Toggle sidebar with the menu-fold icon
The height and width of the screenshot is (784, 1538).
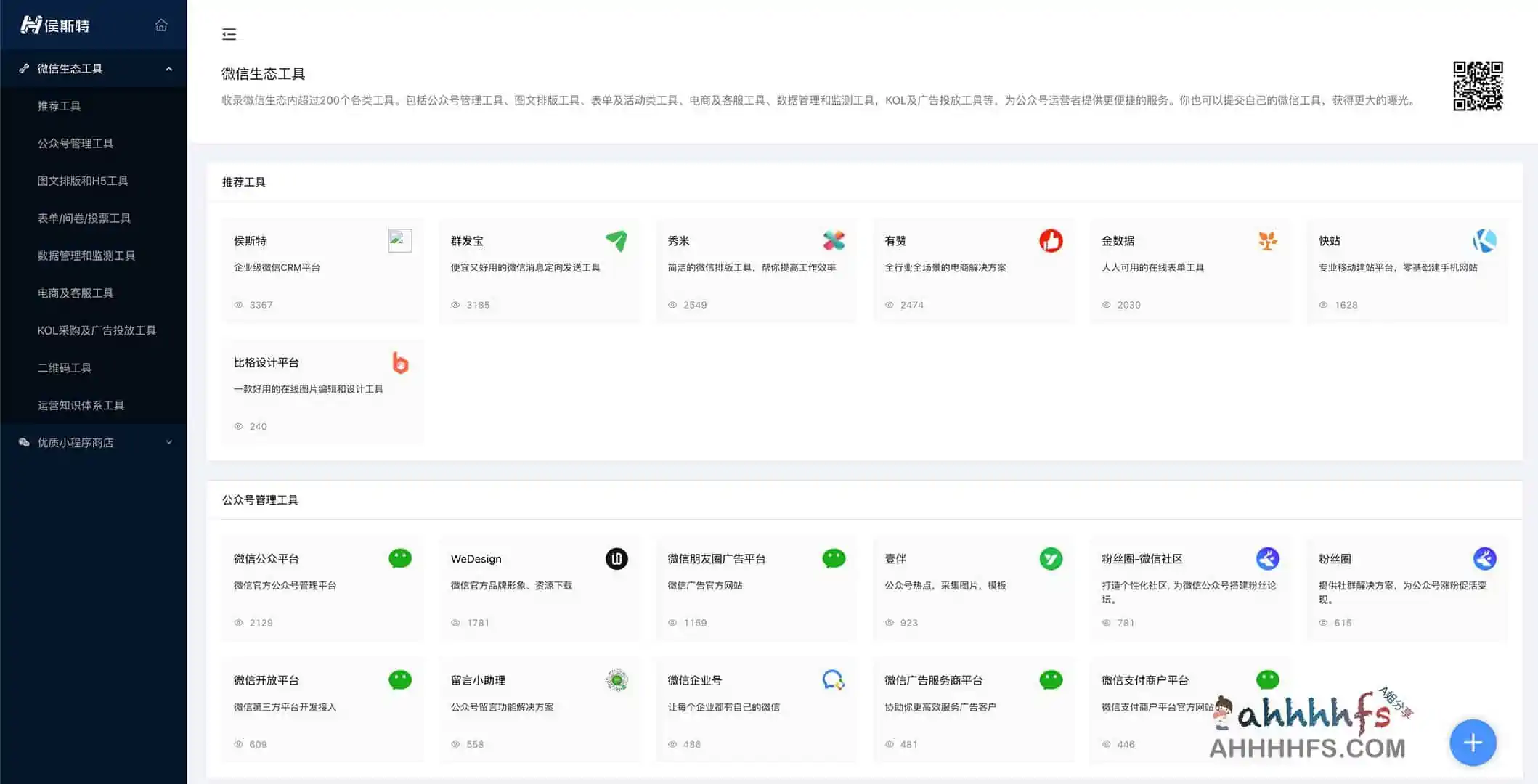pyautogui.click(x=229, y=34)
